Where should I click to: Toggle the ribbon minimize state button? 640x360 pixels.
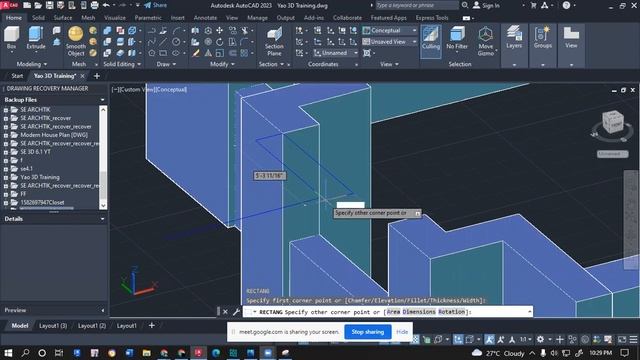pos(466,18)
